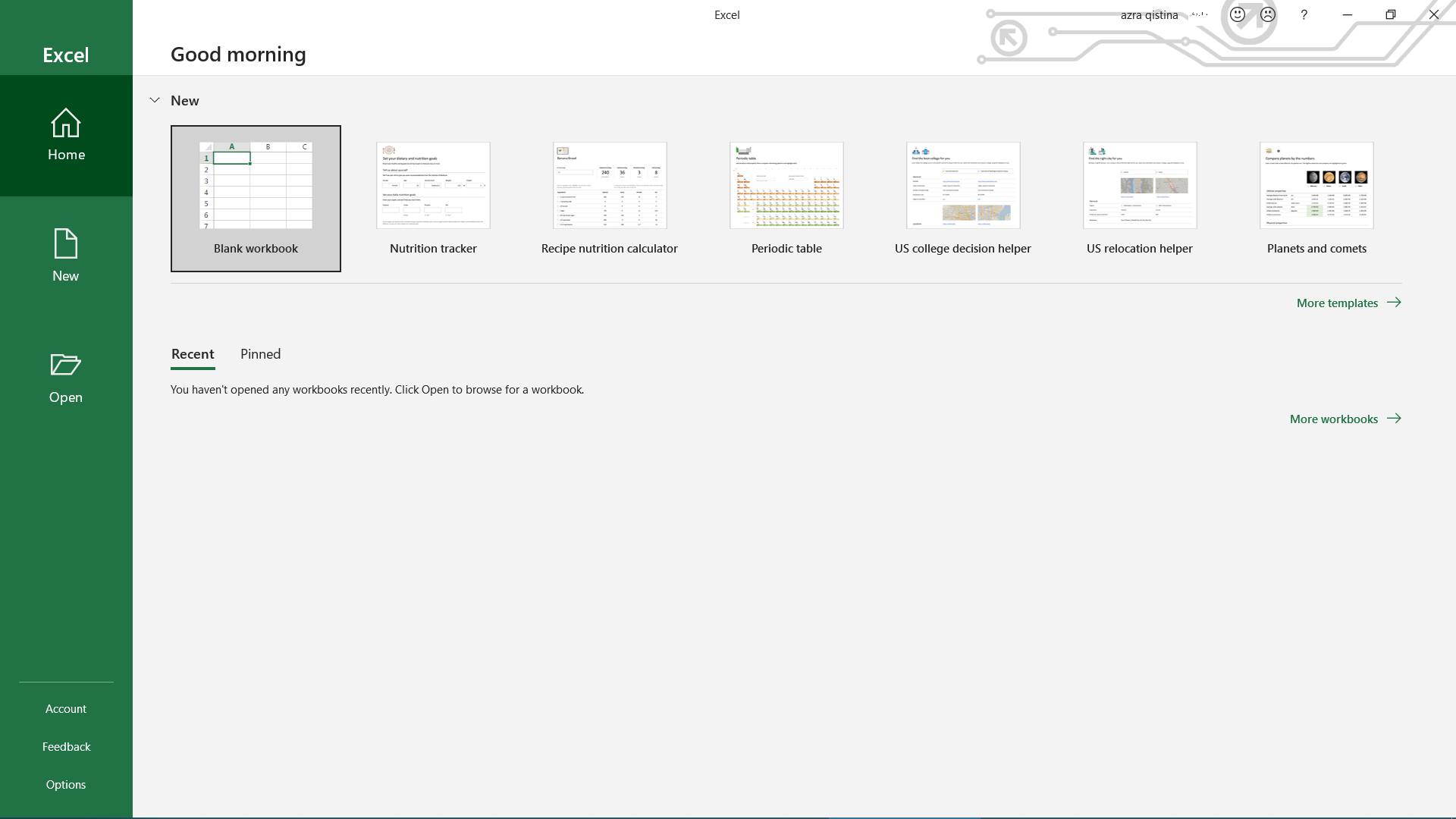This screenshot has width=1456, height=819.
Task: Open the Nutrition tracker template
Action: tap(433, 199)
